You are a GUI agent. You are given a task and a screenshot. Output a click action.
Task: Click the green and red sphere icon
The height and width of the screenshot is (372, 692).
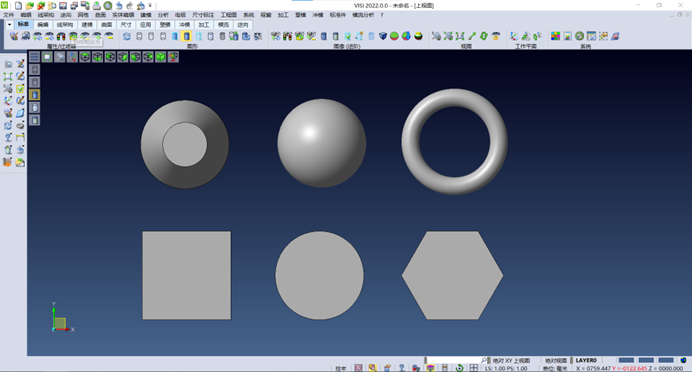pos(395,36)
